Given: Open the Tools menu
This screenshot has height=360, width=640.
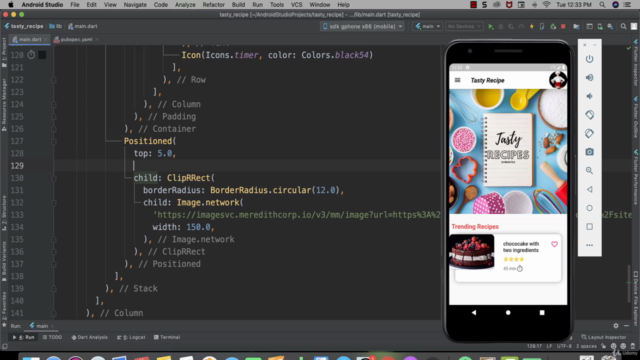Looking at the screenshot, I should [276, 5].
